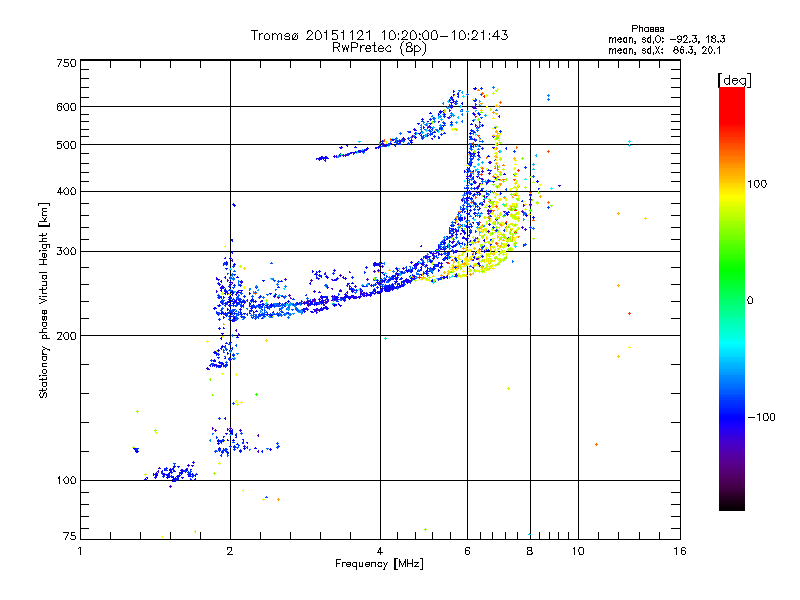800x600 pixels.
Task: Click the 'mean, sd,X: 86.3, 20.1' line
Action: coord(664,51)
